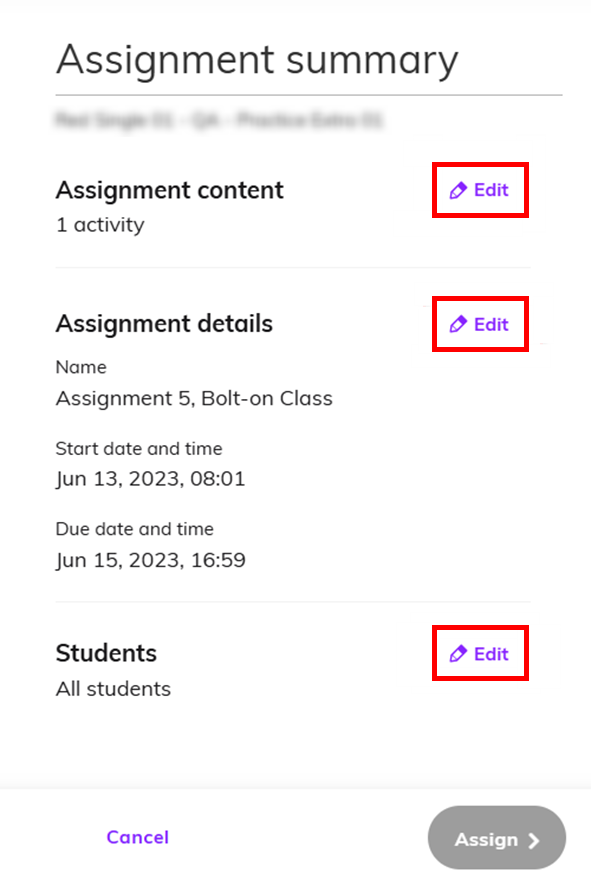Screen dimensions: 591x886
Task: Click the pencil icon beside Assignment details
Action: [x=459, y=323]
